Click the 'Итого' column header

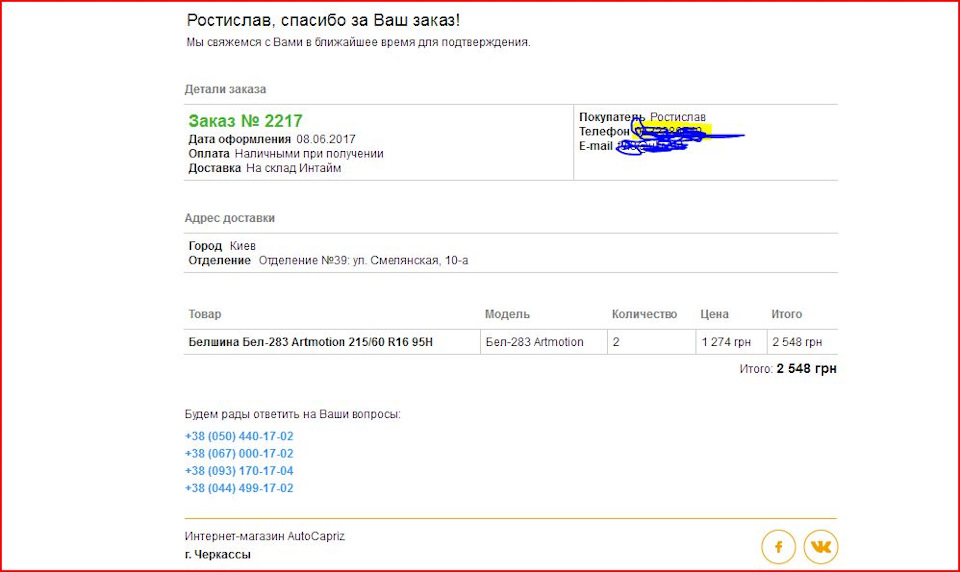(786, 314)
